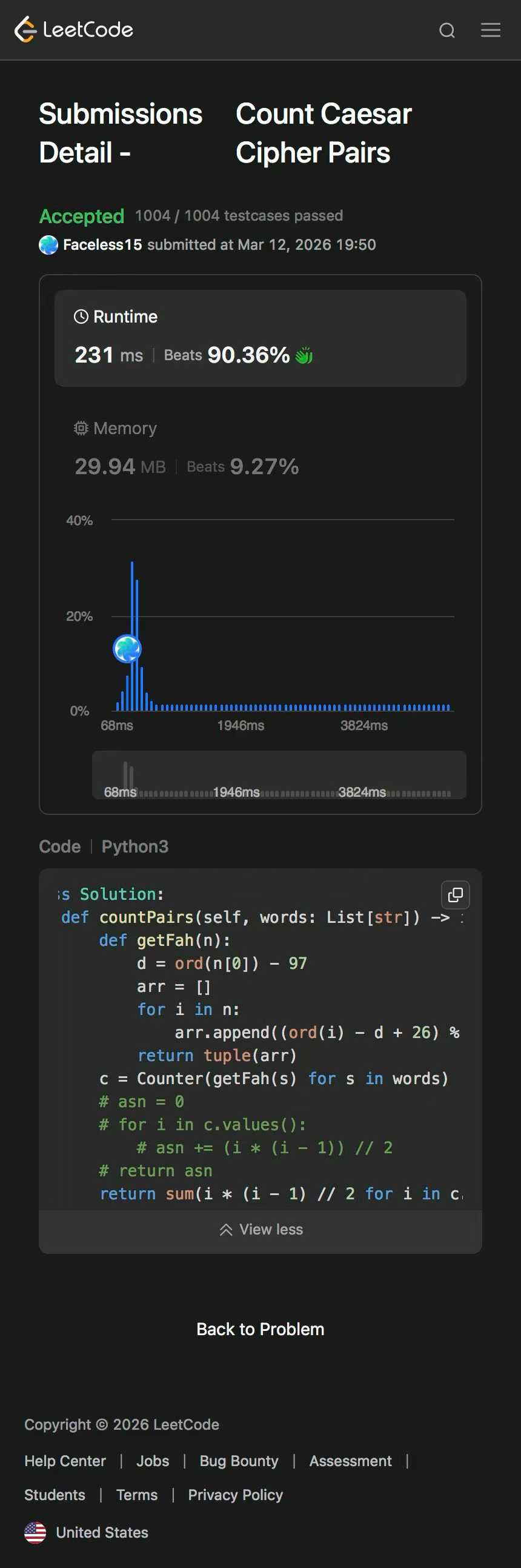This screenshot has height=1568, width=521.
Task: Open the Assessment footer link
Action: (351, 1461)
